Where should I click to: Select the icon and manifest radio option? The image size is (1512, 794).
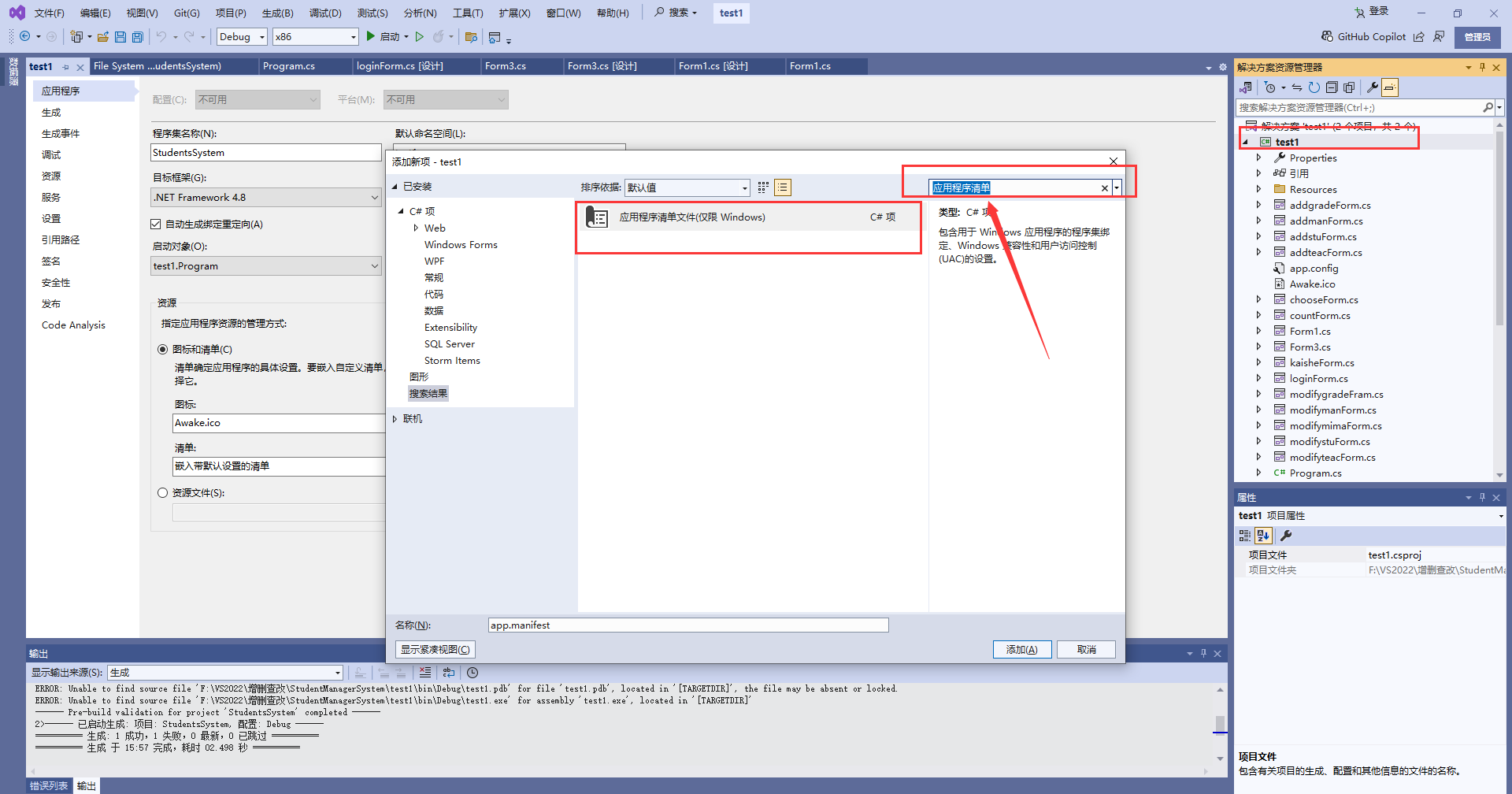pyautogui.click(x=163, y=350)
